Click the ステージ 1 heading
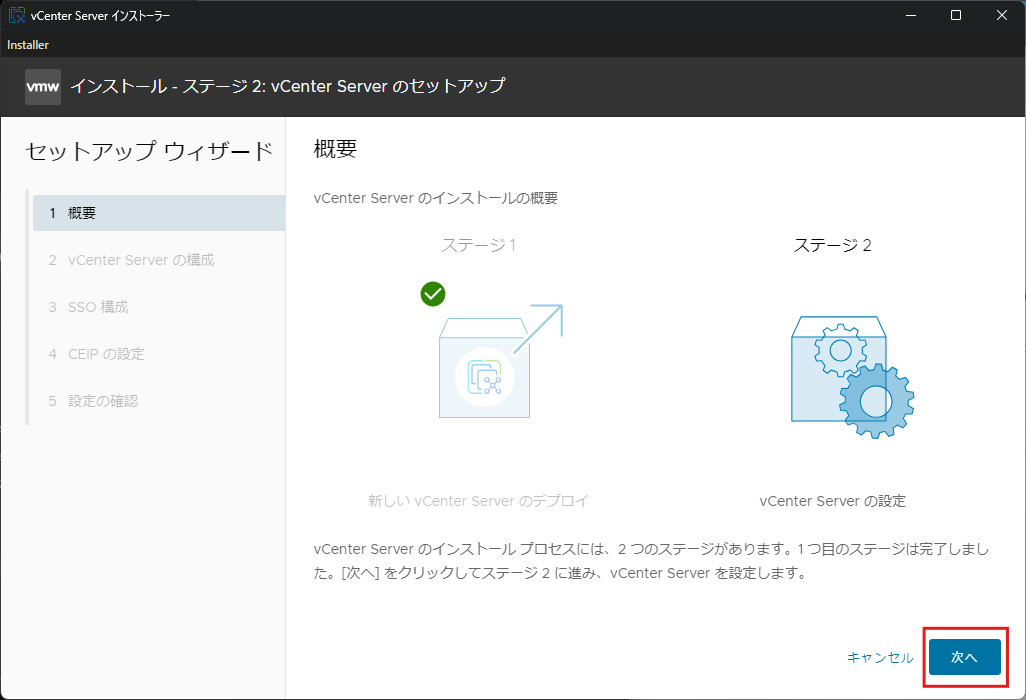Image resolution: width=1026 pixels, height=700 pixels. click(479, 245)
